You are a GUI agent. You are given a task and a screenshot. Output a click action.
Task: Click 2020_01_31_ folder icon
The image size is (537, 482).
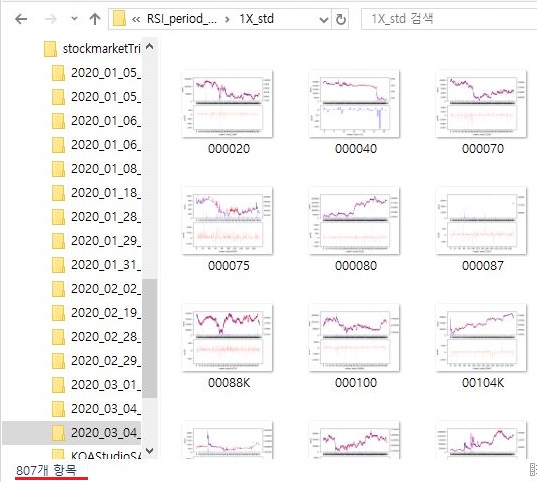pyautogui.click(x=59, y=265)
